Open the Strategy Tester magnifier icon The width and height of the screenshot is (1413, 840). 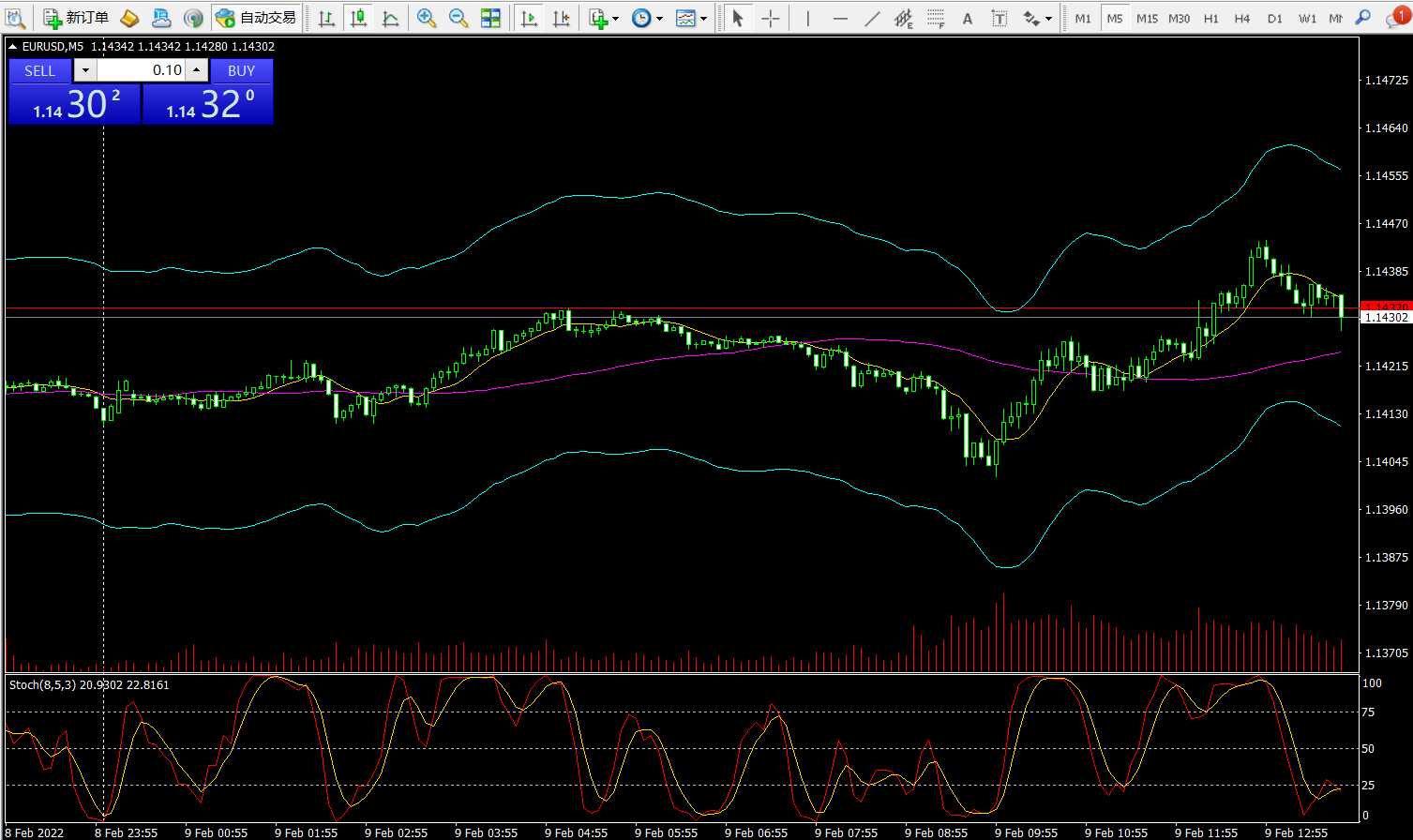16,18
